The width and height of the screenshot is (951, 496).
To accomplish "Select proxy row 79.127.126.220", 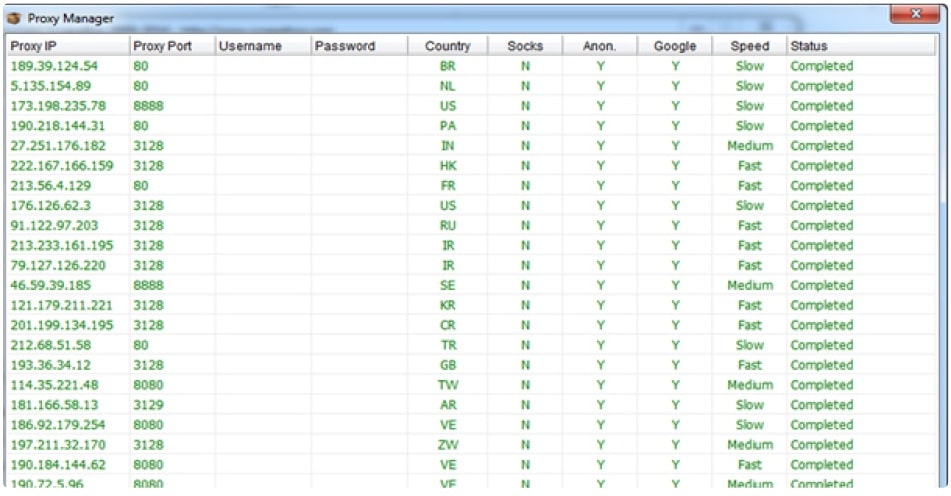I will [472, 266].
